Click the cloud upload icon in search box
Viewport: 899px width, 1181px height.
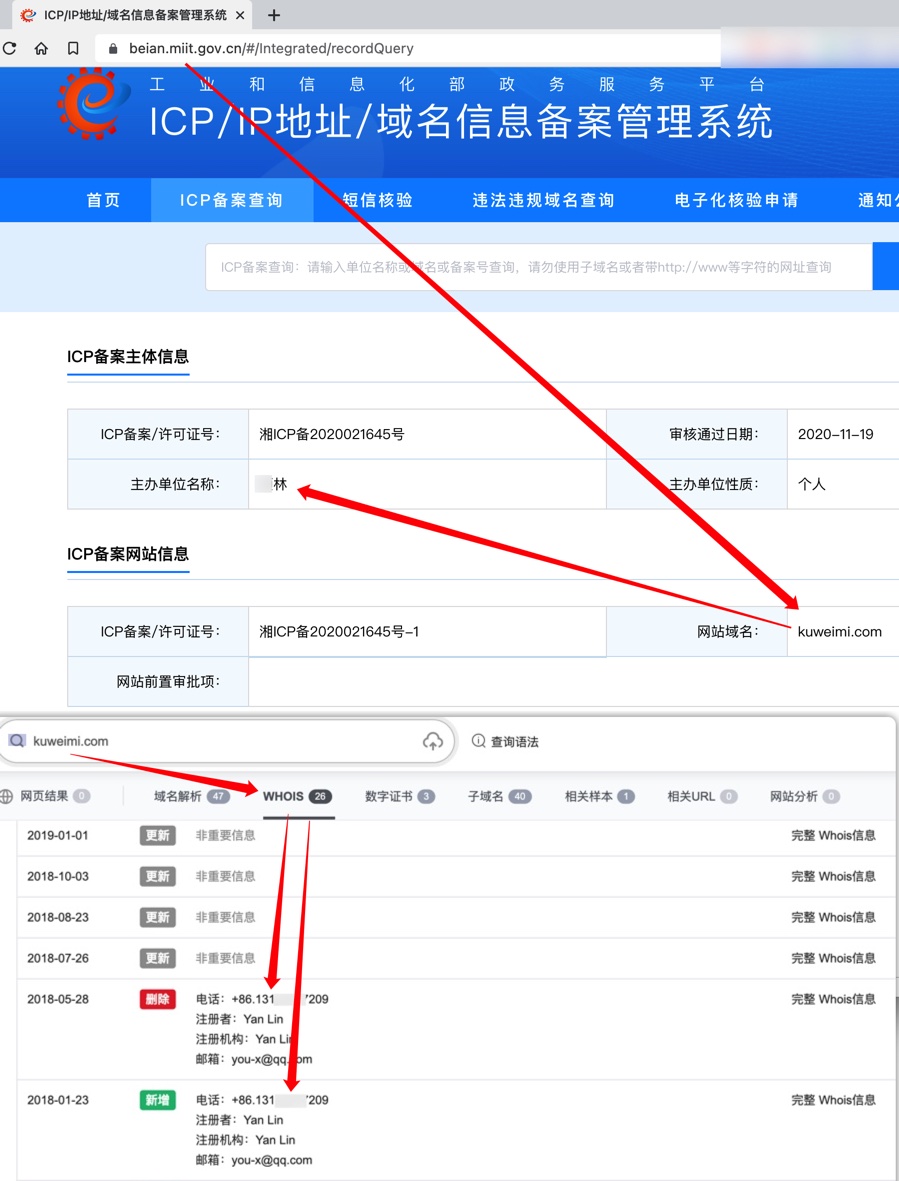(433, 741)
